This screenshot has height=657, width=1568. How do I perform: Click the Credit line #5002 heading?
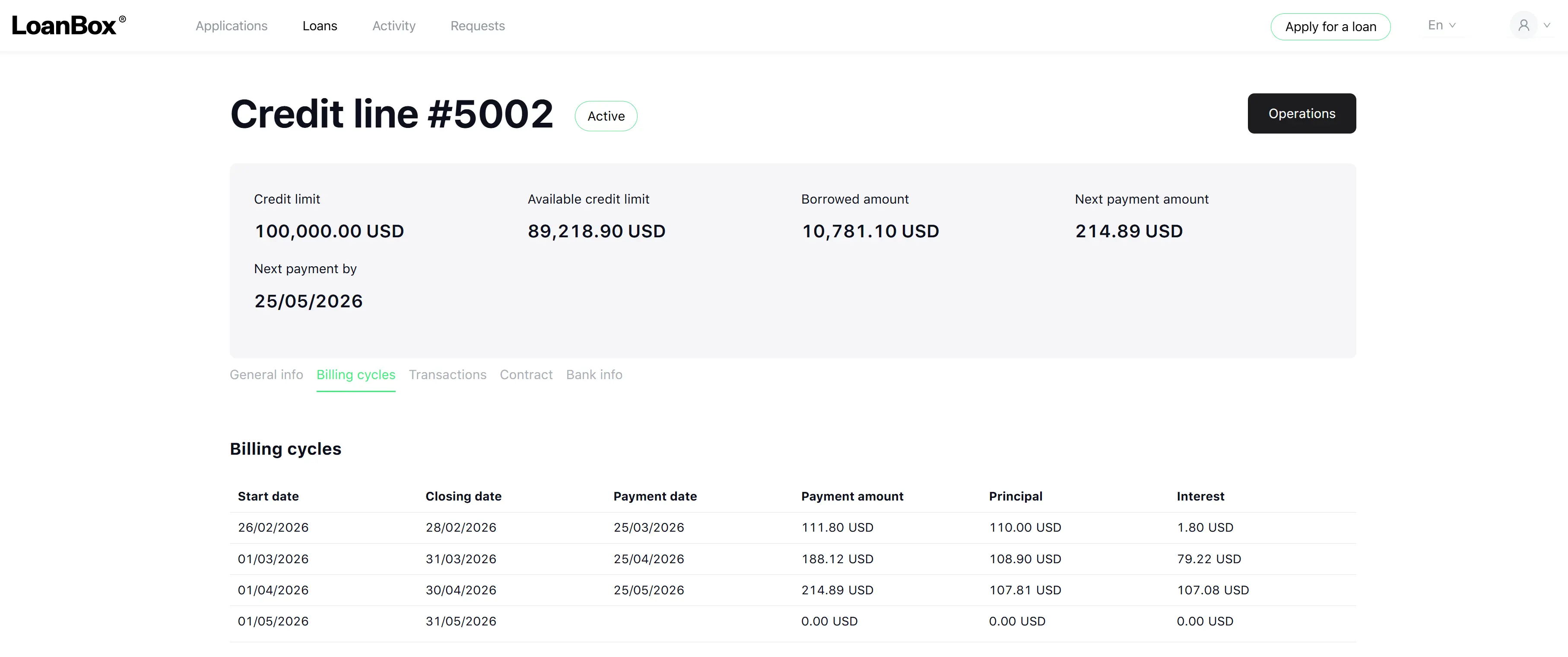(391, 114)
